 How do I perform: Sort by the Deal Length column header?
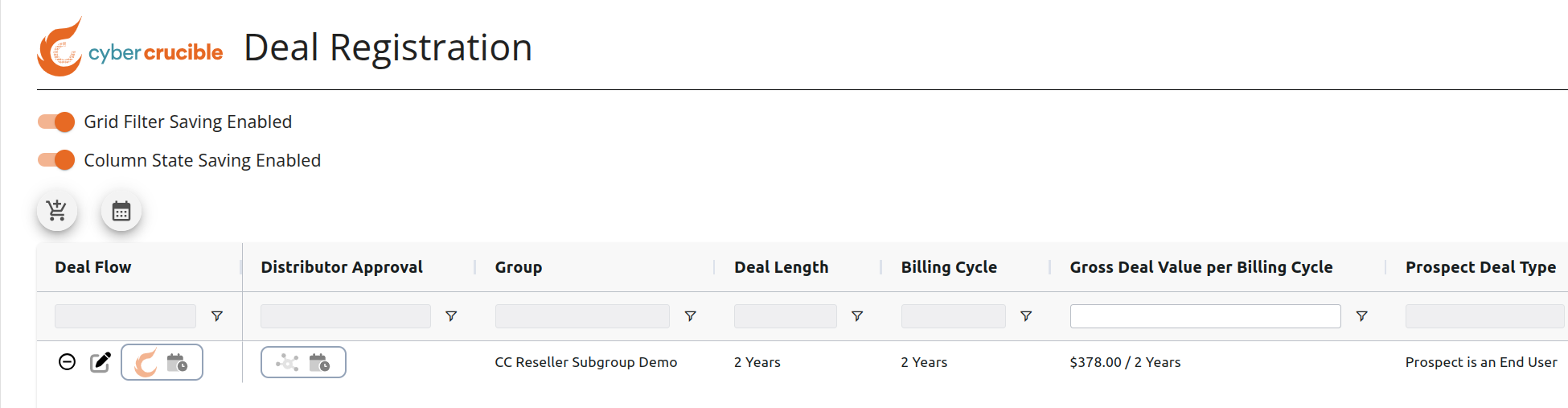tap(781, 267)
